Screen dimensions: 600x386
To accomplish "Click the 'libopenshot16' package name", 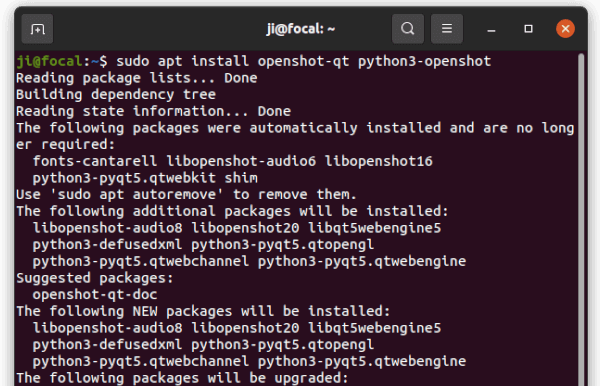I will pos(378,161).
